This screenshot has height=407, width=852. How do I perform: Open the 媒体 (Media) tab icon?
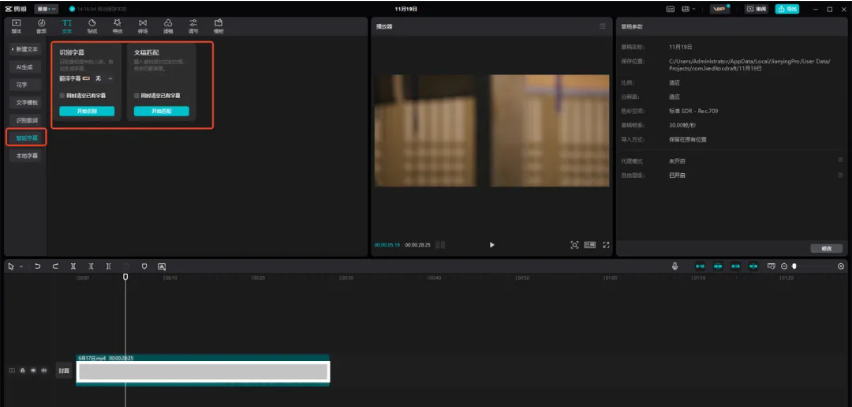pos(16,25)
